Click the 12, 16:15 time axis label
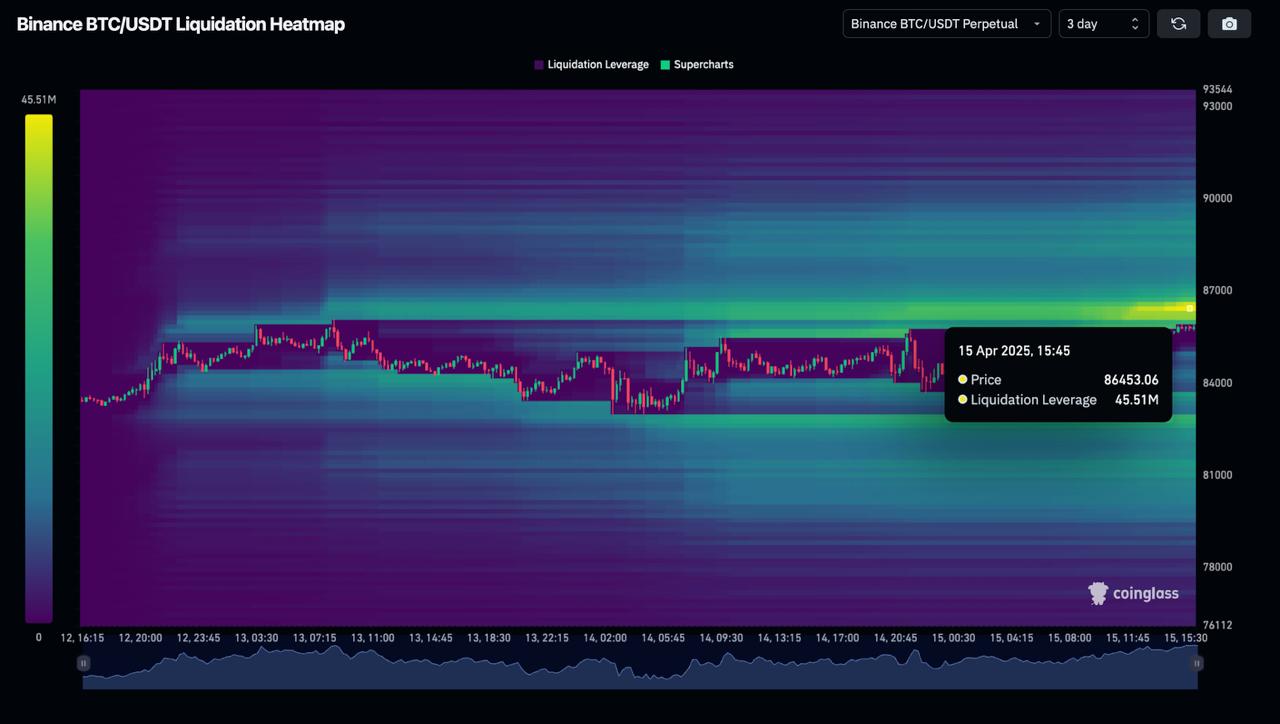 (x=81, y=637)
